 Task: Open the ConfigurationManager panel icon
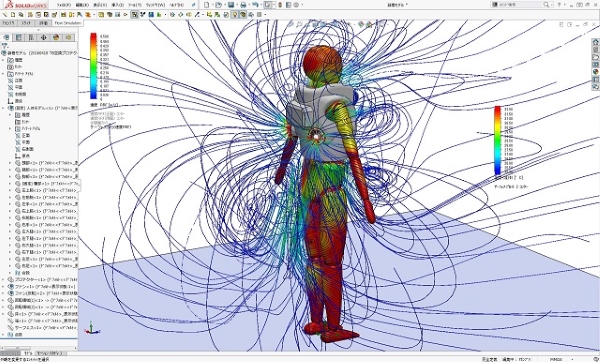coord(31,37)
